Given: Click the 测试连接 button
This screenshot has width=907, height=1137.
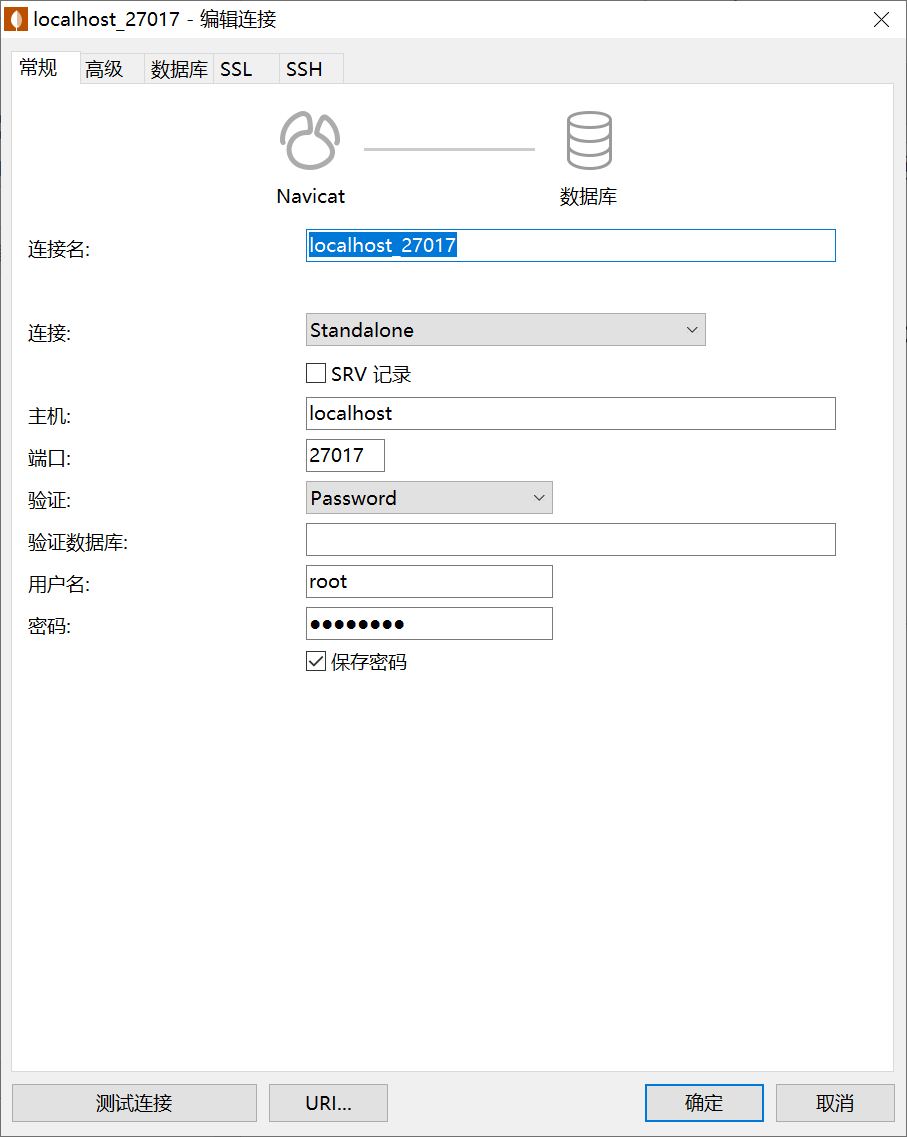Looking at the screenshot, I should (134, 1103).
